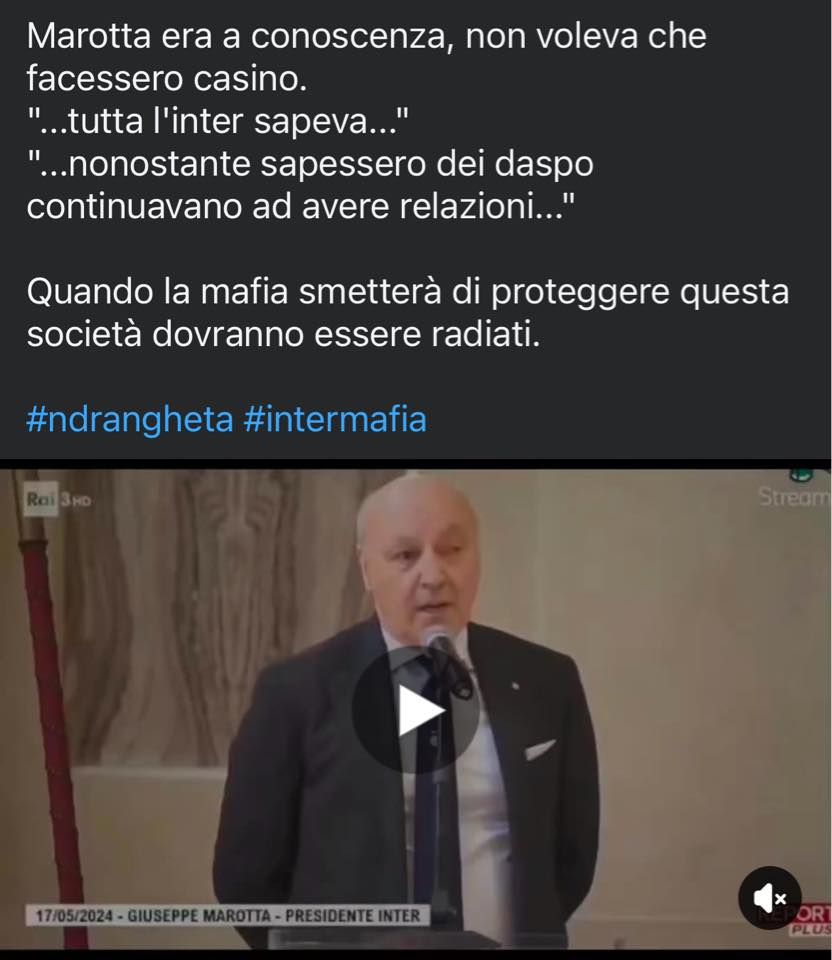Click the line "continuavano ad avere relazioni..."
832x960 pixels.
[301, 206]
